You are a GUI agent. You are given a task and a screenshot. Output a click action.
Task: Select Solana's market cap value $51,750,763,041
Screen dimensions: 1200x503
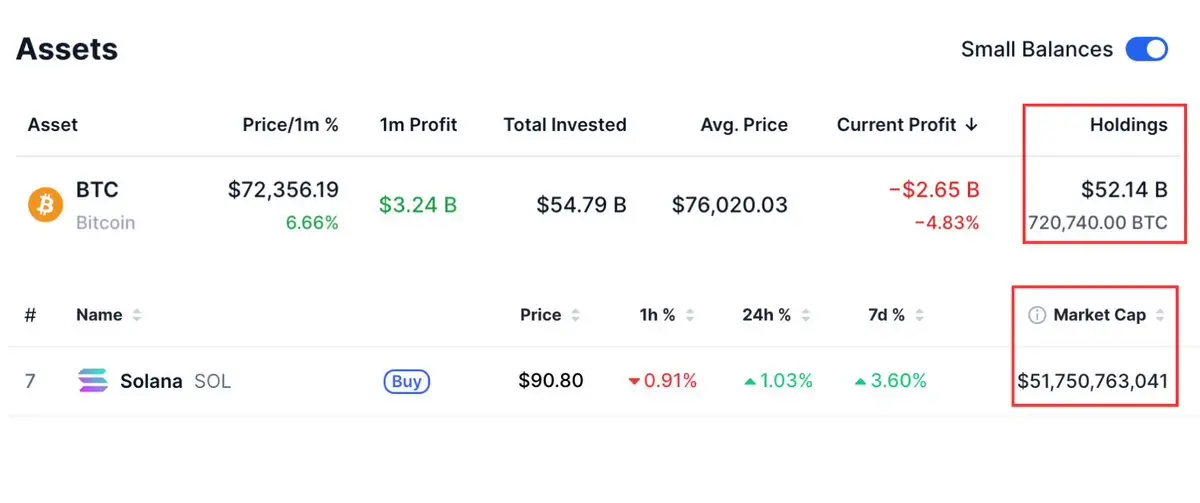[x=1092, y=381]
